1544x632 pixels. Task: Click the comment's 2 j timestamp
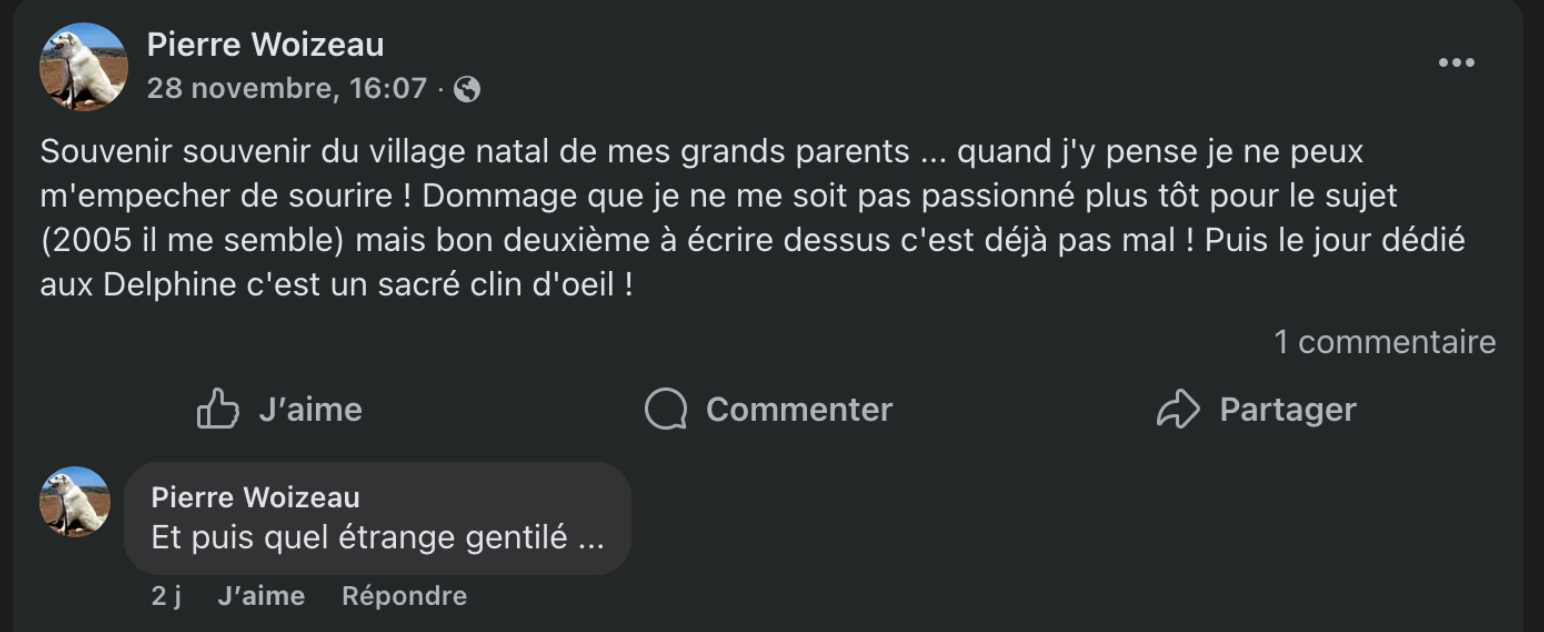coord(166,596)
